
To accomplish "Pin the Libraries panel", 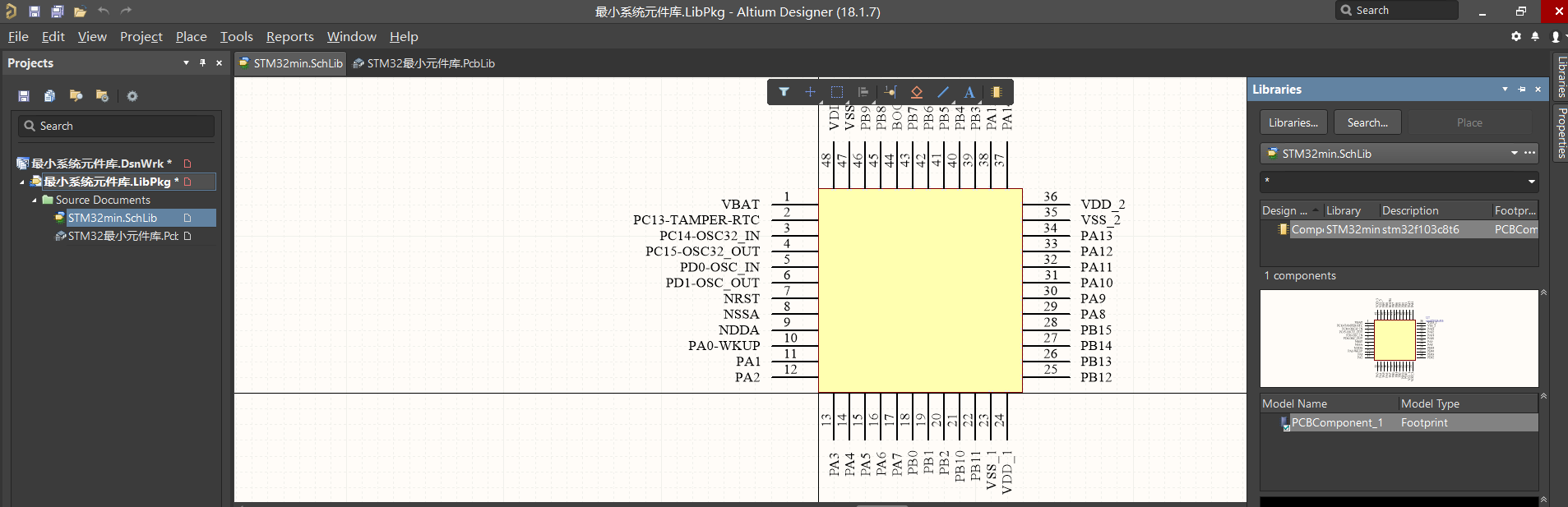I will pyautogui.click(x=1521, y=89).
